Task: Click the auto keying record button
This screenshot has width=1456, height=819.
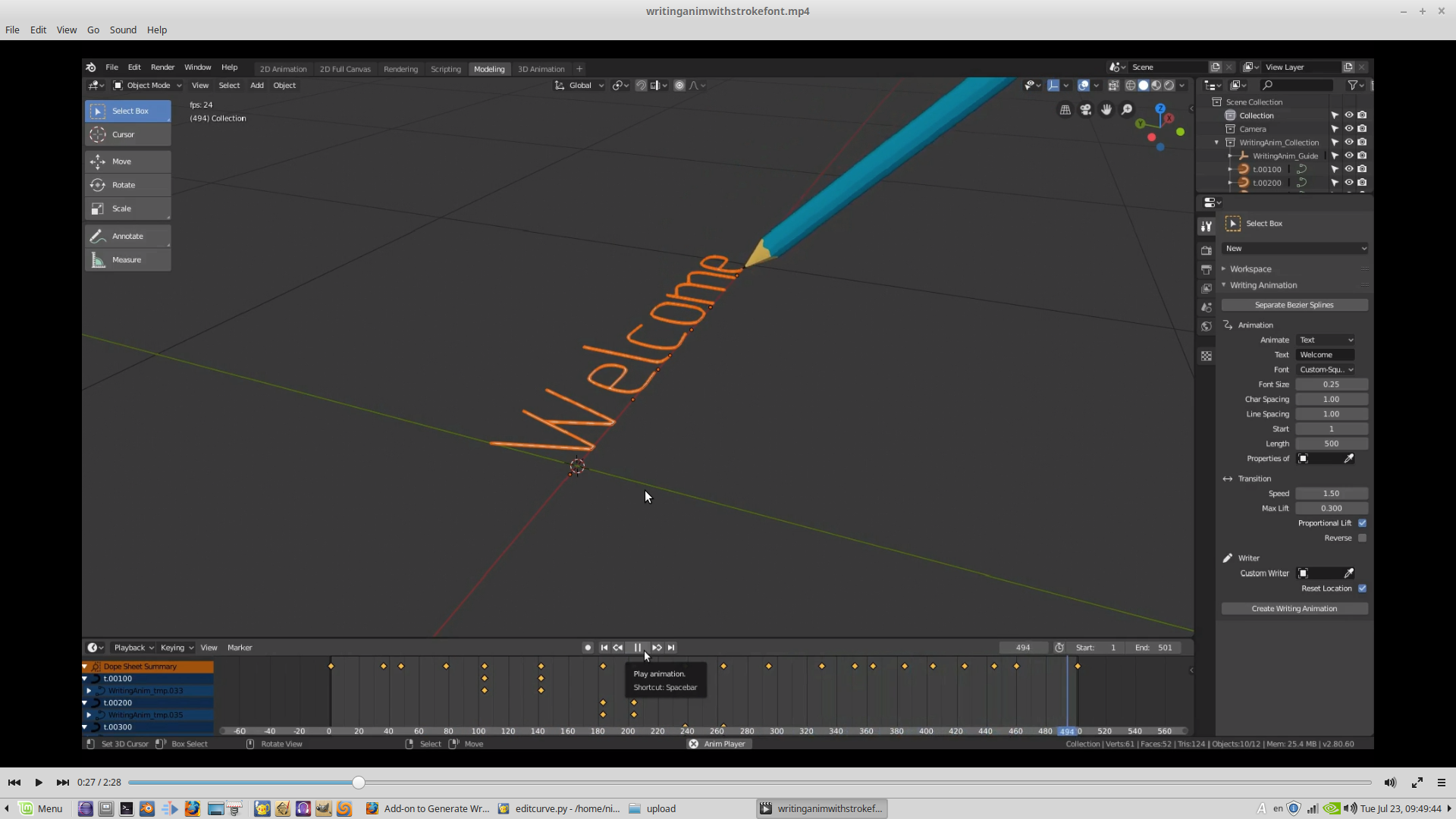Action: coord(588,648)
